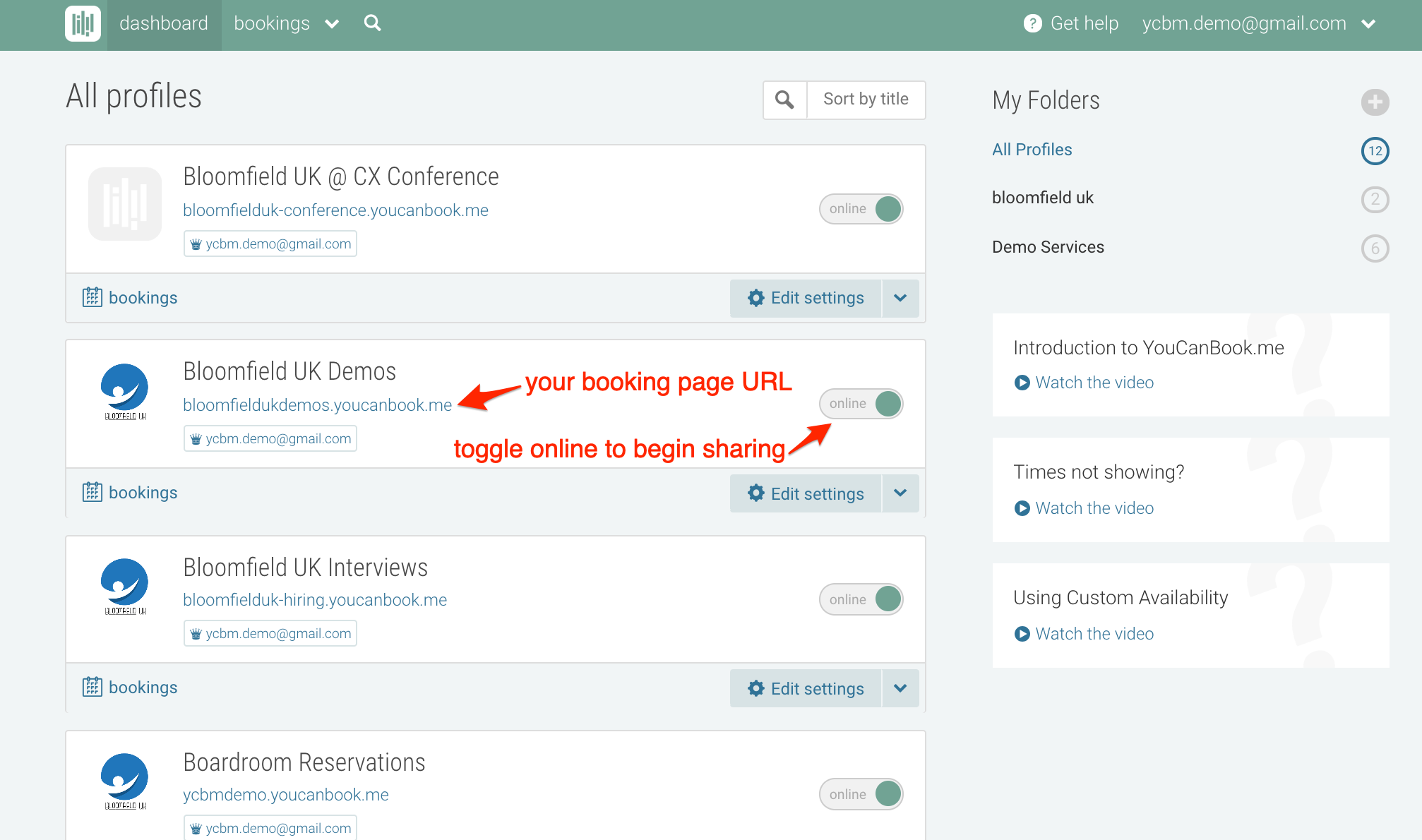The image size is (1422, 840).
Task: Click play icon for Using Custom Availability video
Action: point(1022,634)
